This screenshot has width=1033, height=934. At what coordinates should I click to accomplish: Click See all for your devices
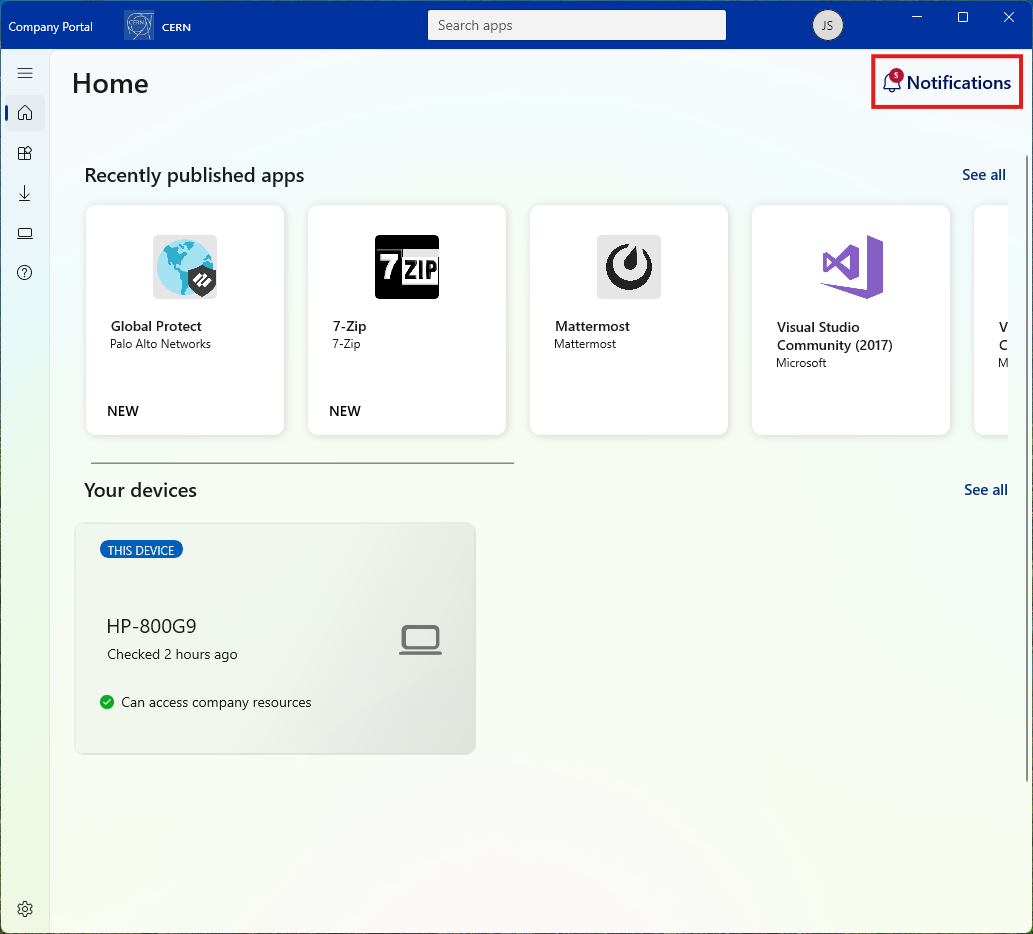(986, 490)
